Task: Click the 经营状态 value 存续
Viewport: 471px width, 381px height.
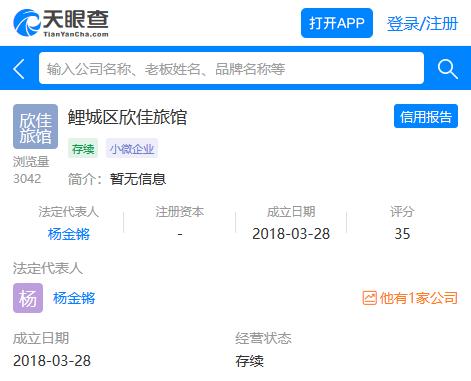Action: (x=250, y=361)
